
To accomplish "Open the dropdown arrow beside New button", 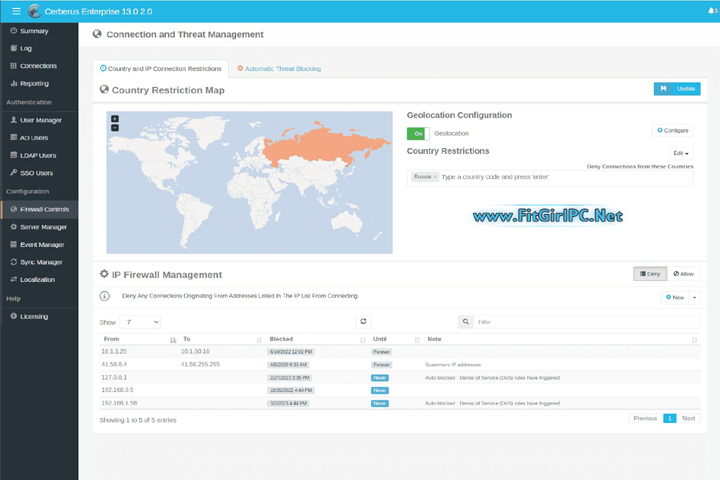I will point(695,297).
